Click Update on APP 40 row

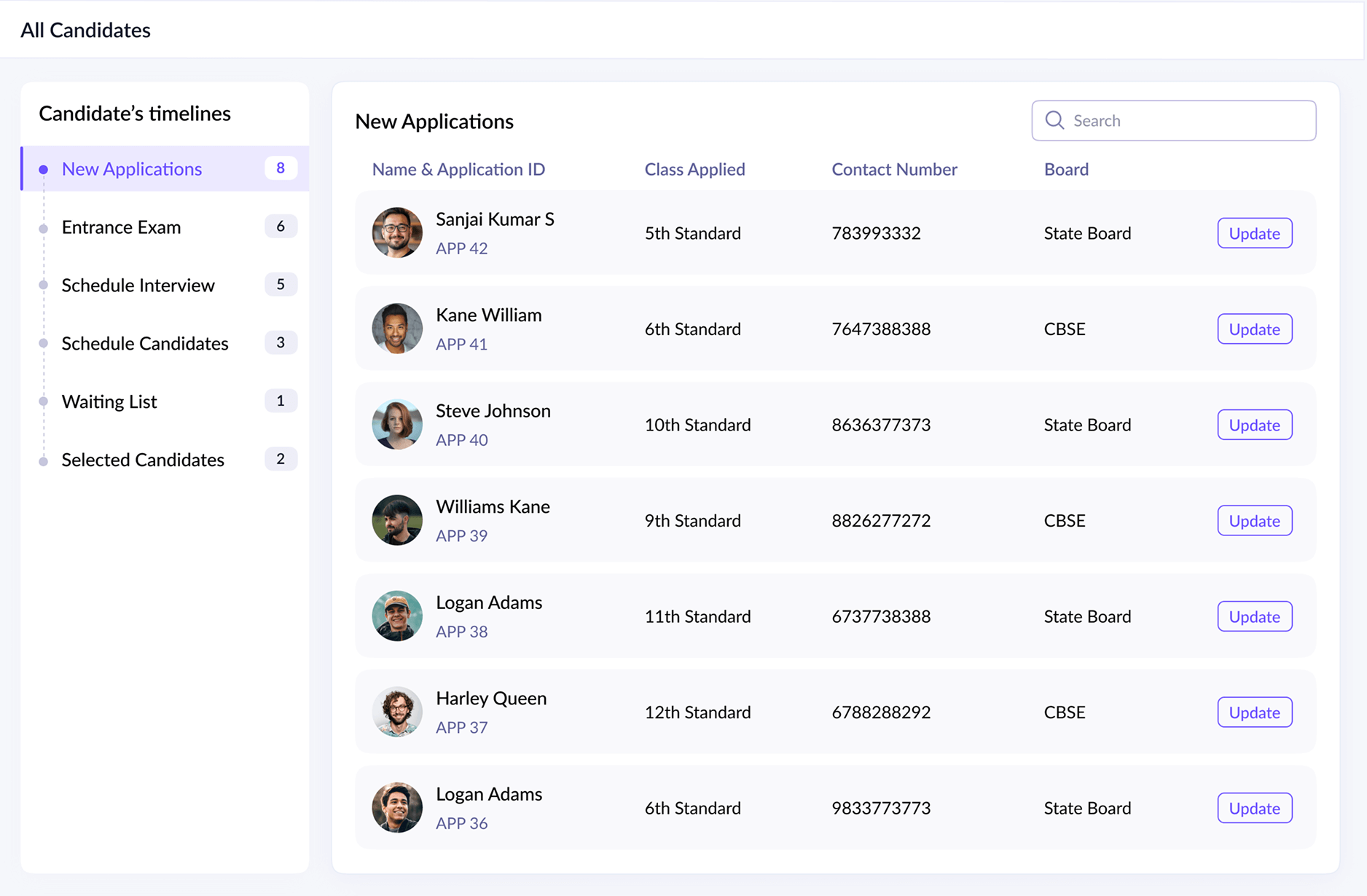[x=1254, y=425]
